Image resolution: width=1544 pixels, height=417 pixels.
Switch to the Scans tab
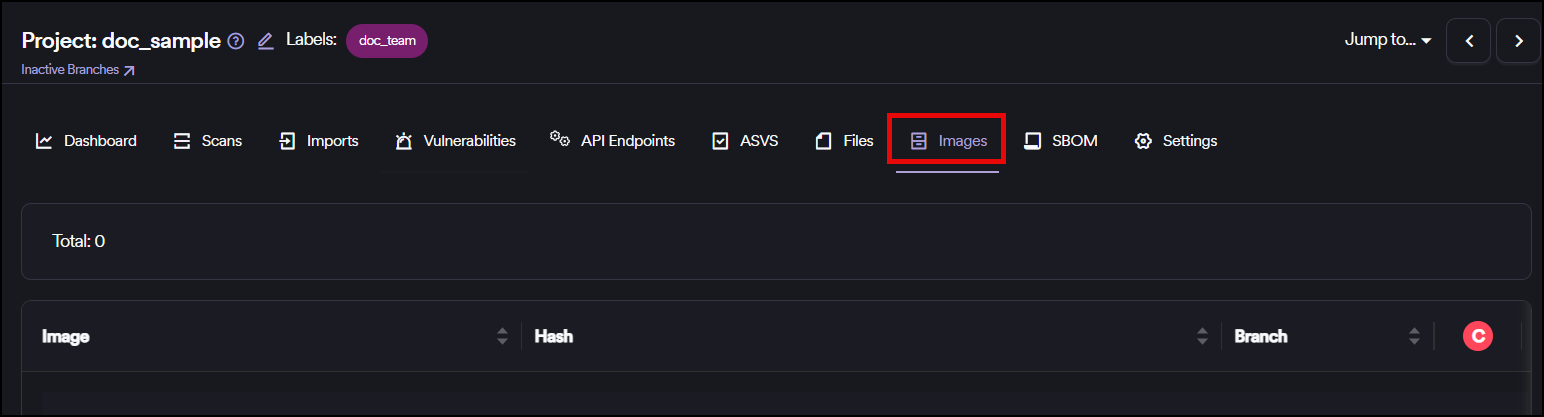(x=208, y=141)
